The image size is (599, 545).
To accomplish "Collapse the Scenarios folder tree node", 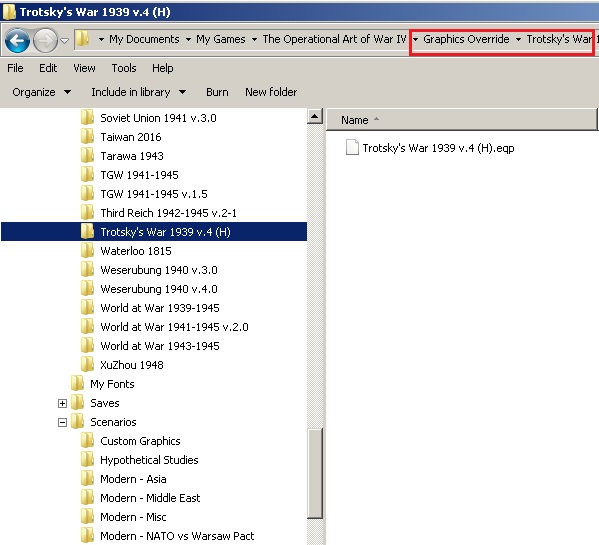I will tap(62, 422).
